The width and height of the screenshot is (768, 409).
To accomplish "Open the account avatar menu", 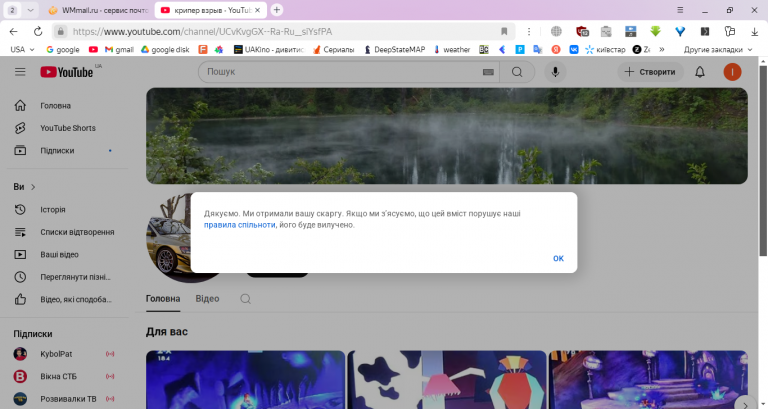I will [732, 72].
